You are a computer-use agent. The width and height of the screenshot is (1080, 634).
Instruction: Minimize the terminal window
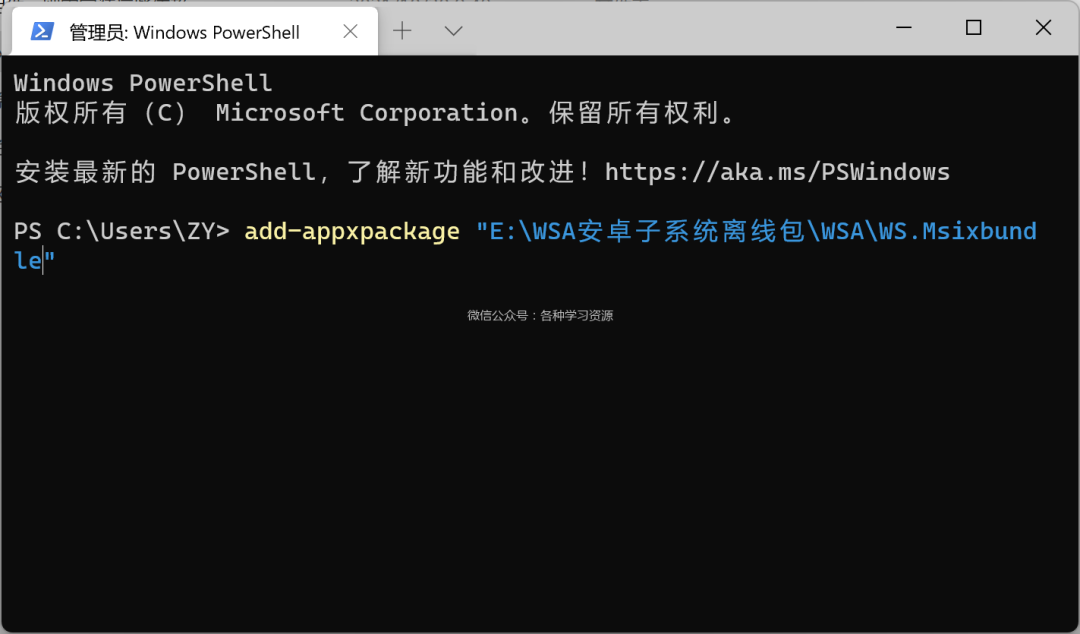click(x=904, y=28)
